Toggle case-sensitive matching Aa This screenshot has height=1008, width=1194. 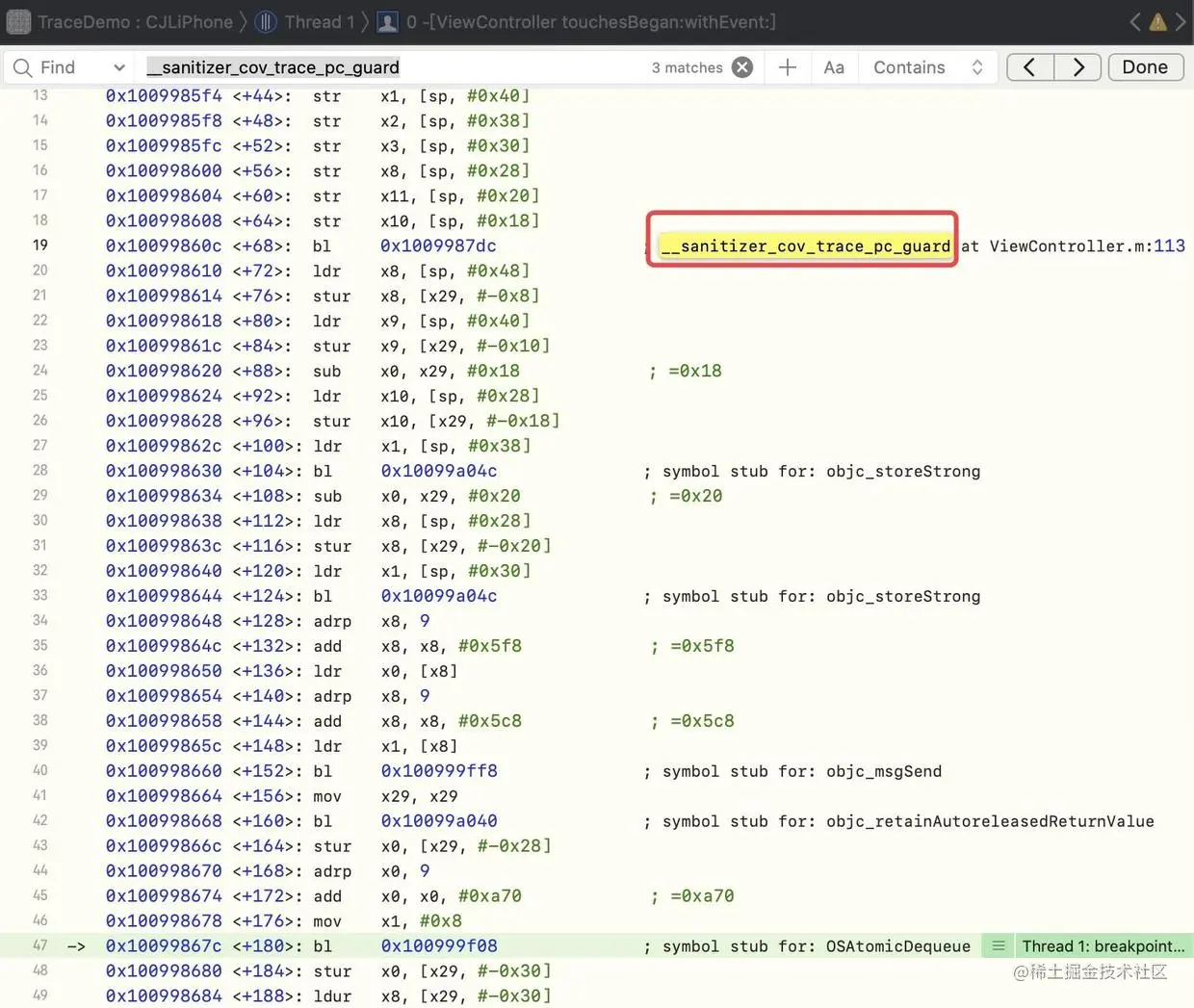pos(834,67)
